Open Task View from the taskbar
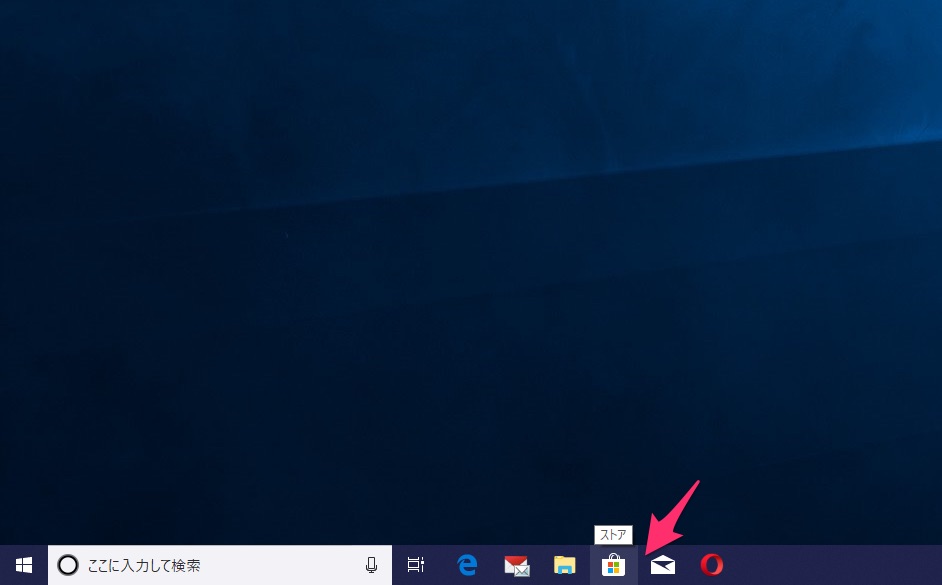Viewport: 942px width, 585px height. click(416, 565)
